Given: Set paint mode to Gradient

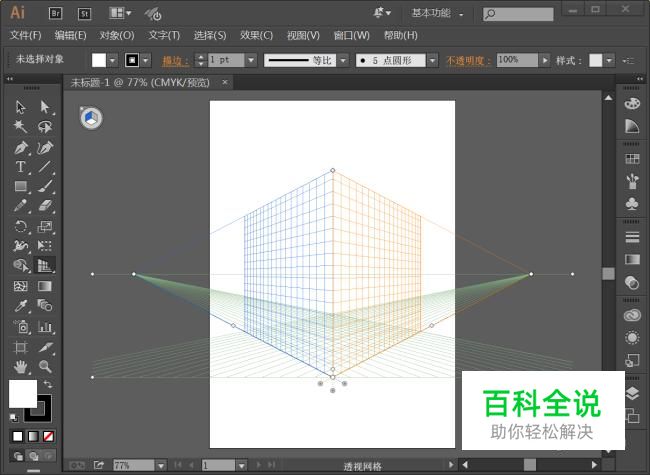Looking at the screenshot, I should click(33, 436).
